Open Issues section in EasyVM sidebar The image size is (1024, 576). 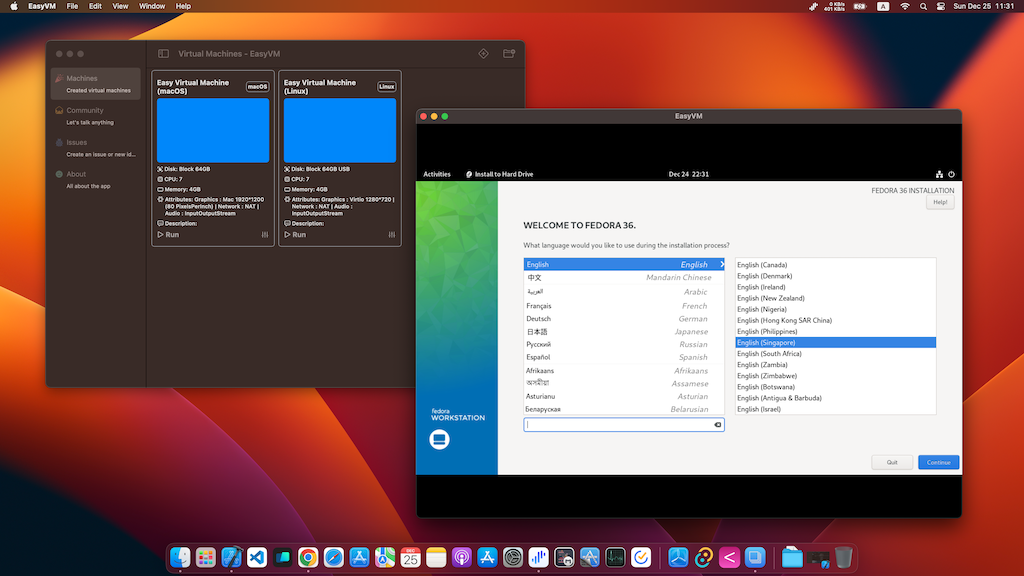(96, 148)
